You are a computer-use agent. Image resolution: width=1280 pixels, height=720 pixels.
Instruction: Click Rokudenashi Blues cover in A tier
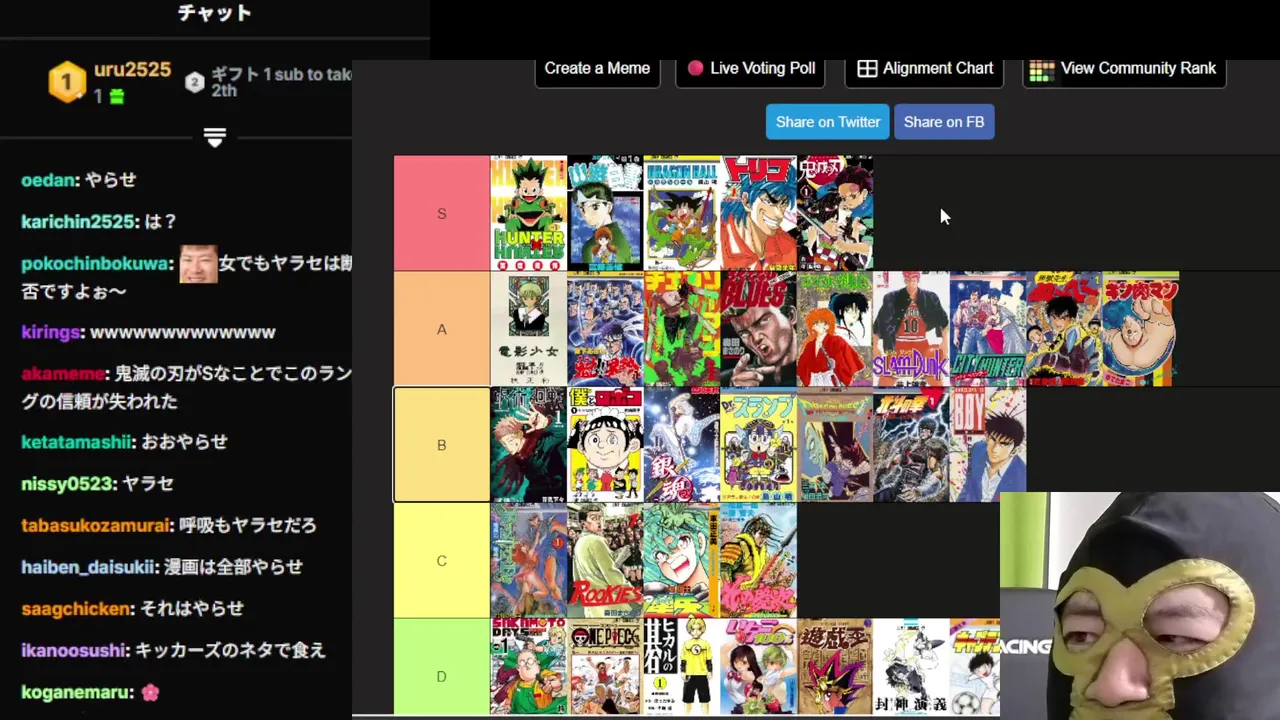[759, 329]
